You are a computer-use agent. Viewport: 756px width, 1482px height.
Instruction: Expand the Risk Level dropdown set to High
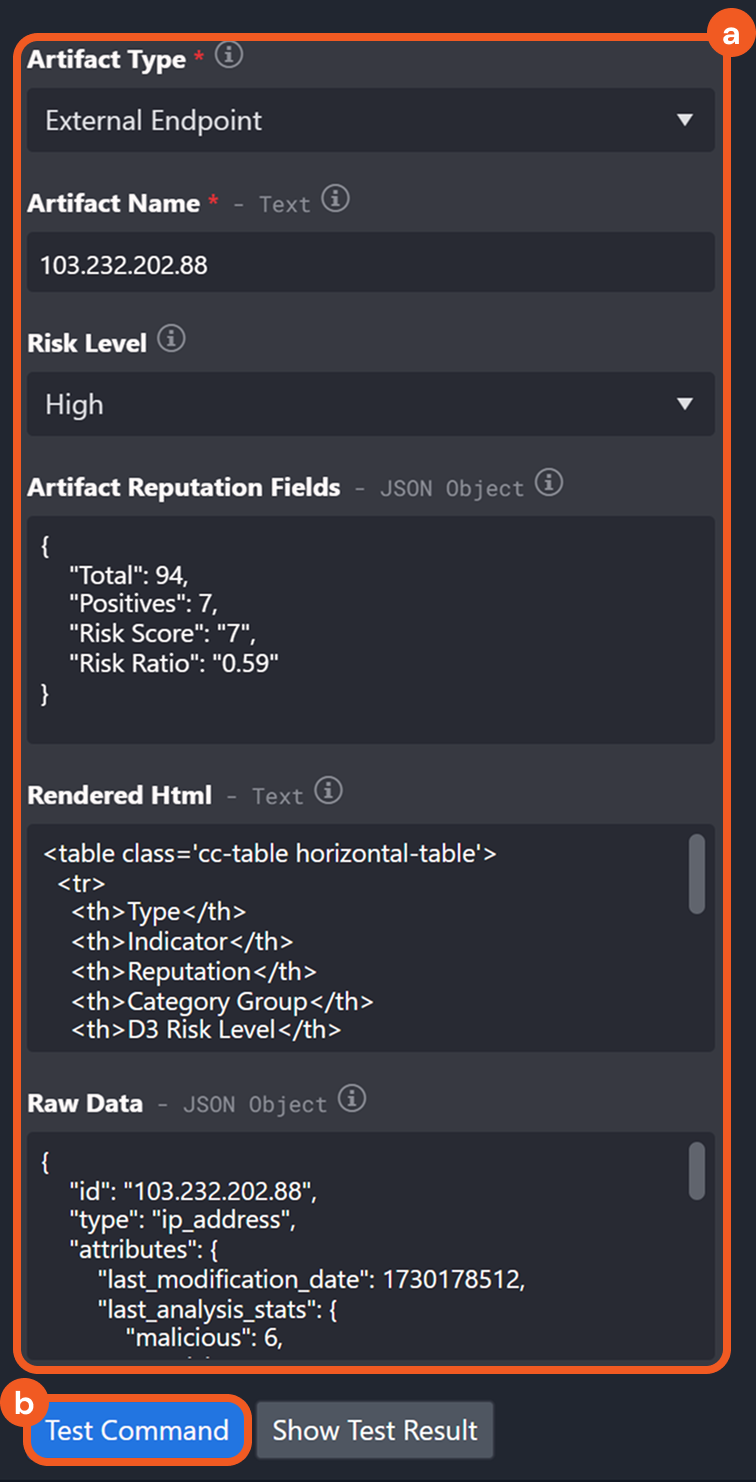370,404
